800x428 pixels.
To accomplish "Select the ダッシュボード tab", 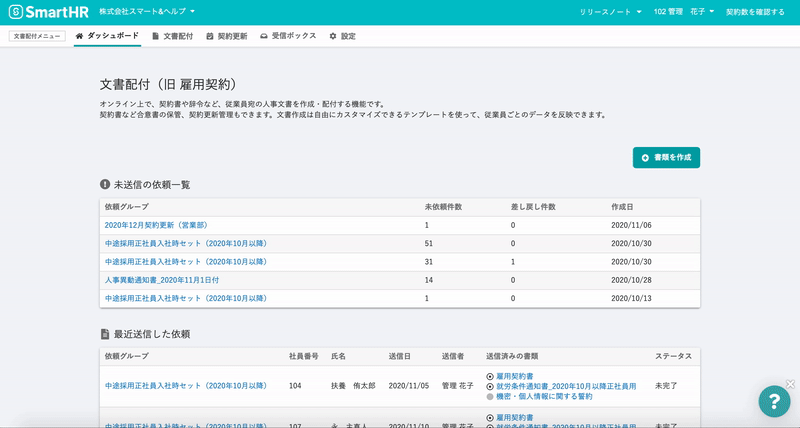I will (107, 36).
